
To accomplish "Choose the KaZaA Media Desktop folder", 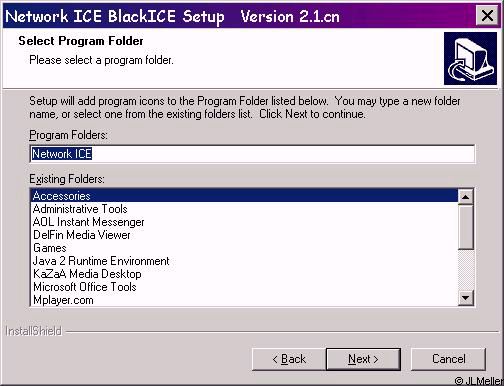I will click(x=244, y=274).
